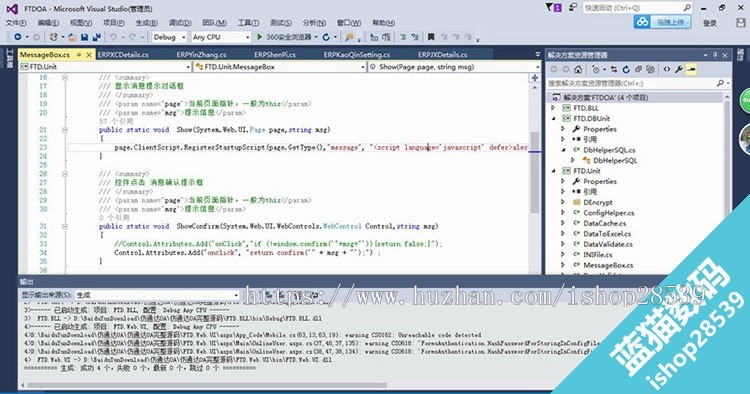Click the 登录 sign-in link
The image size is (750, 394).
[x=710, y=23]
